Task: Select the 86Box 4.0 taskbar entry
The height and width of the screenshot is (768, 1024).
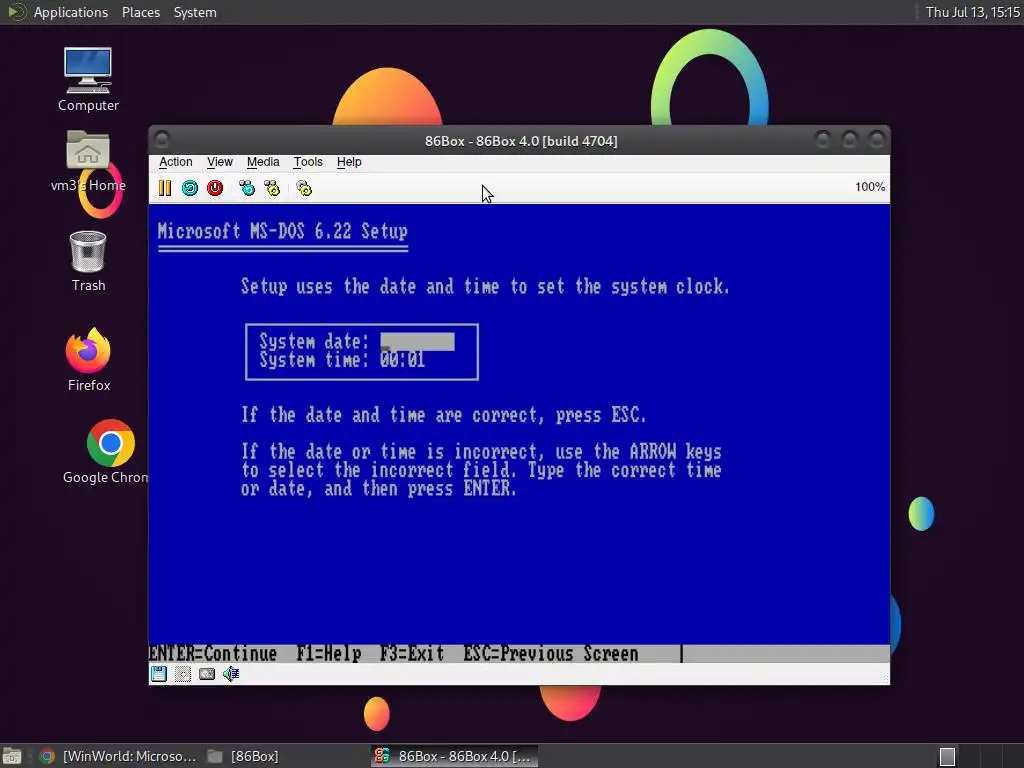Action: (x=455, y=756)
